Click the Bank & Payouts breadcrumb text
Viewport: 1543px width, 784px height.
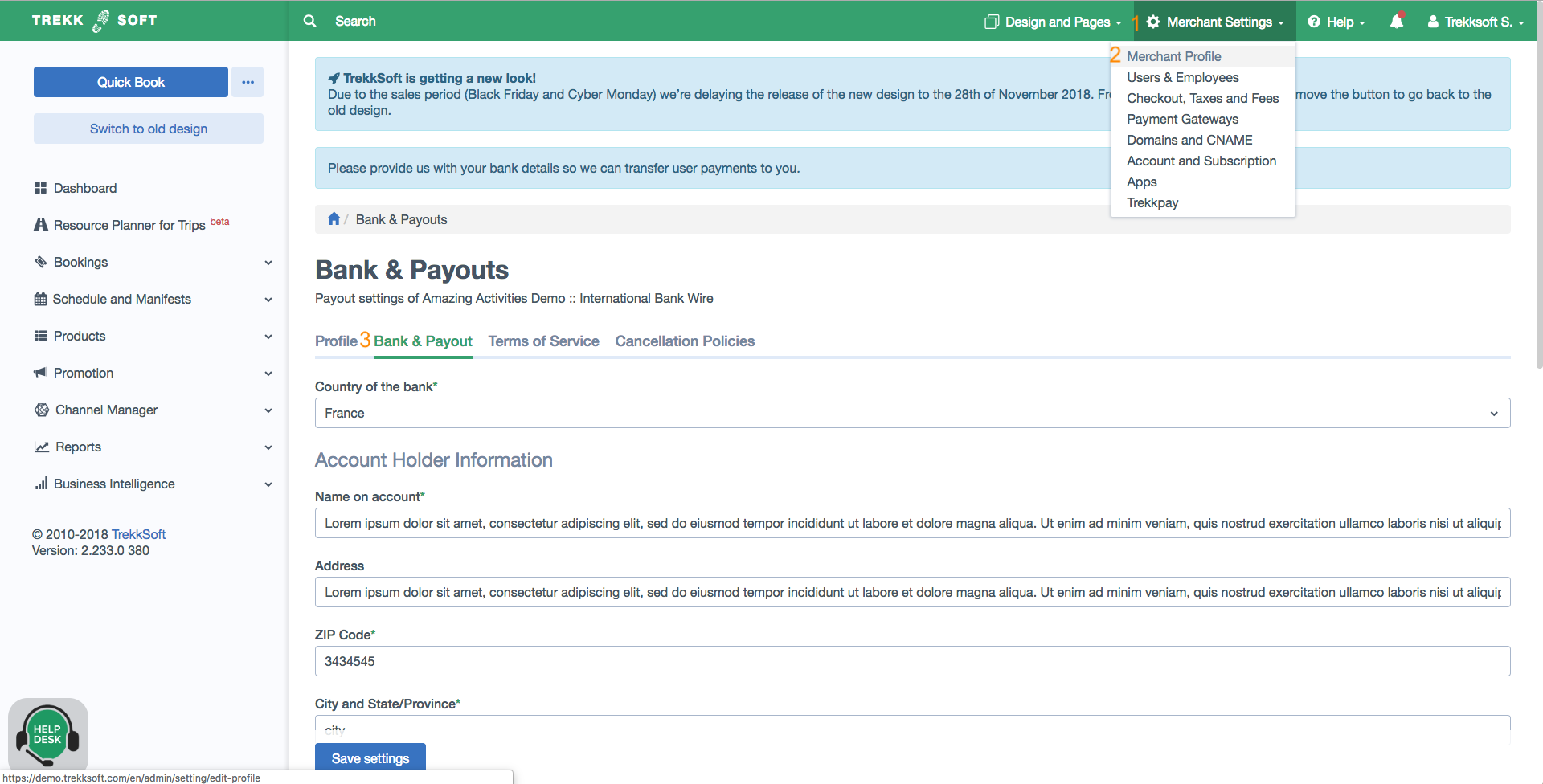(x=401, y=219)
